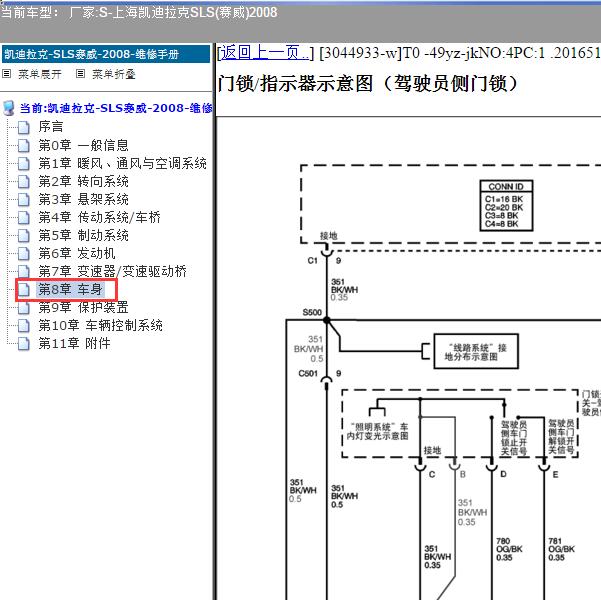This screenshot has width=601, height=600.
Task: Click 驾驶员侧车门锁止开关信号 label
Action: pos(514,438)
